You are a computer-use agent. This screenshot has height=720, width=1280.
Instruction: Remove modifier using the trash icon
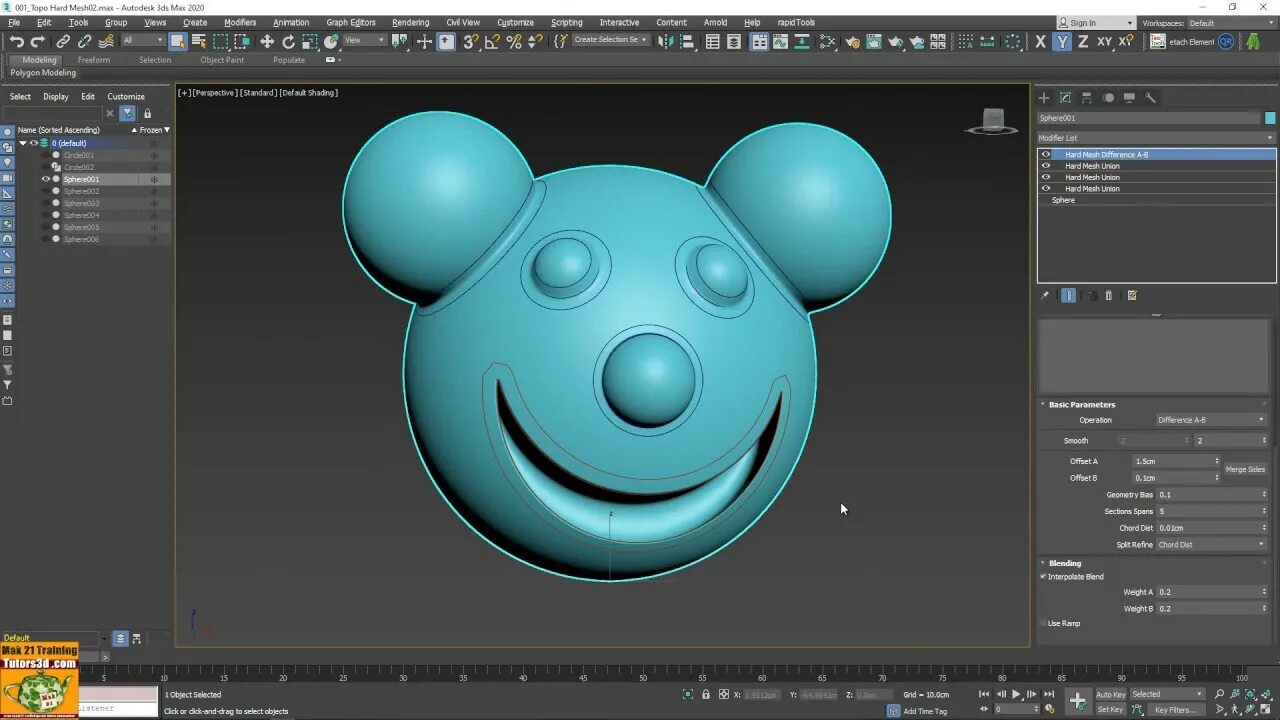pos(1108,296)
